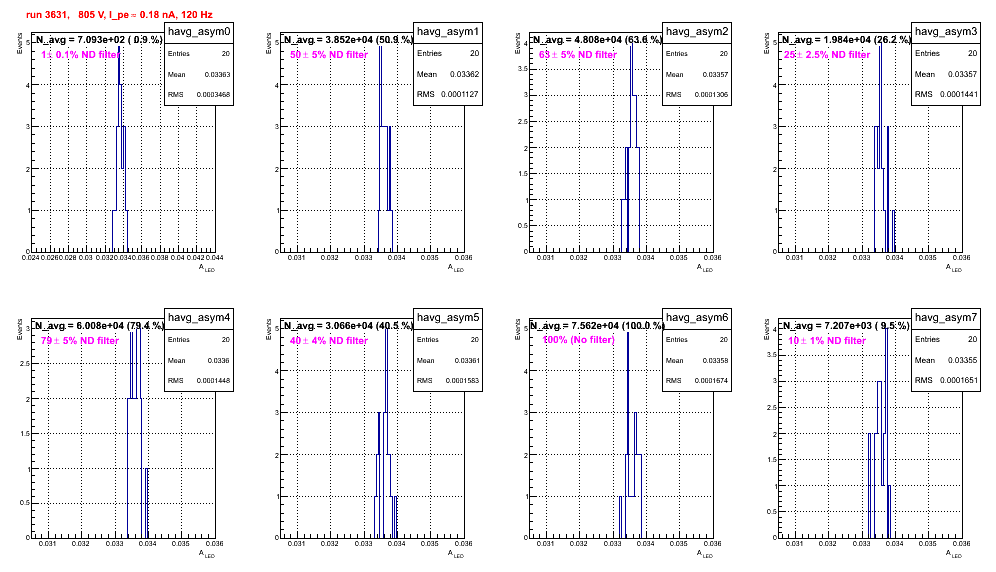Select the magenta '10± 1% ND filter' label
Viewport: 996px width, 572px height.
point(827,341)
